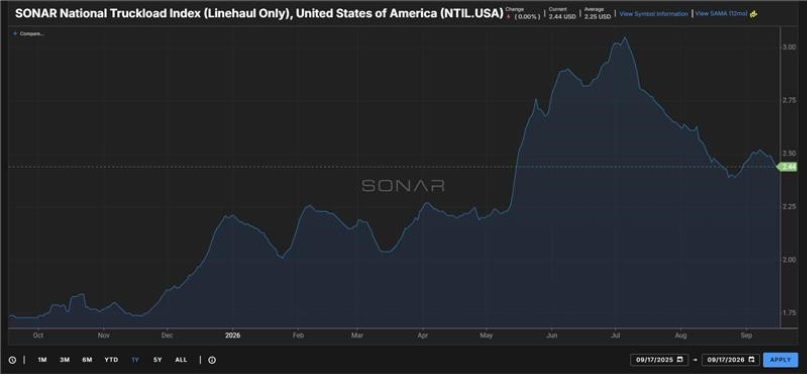The image size is (807, 375).
Task: Select the 3M time range
Action: (x=64, y=360)
